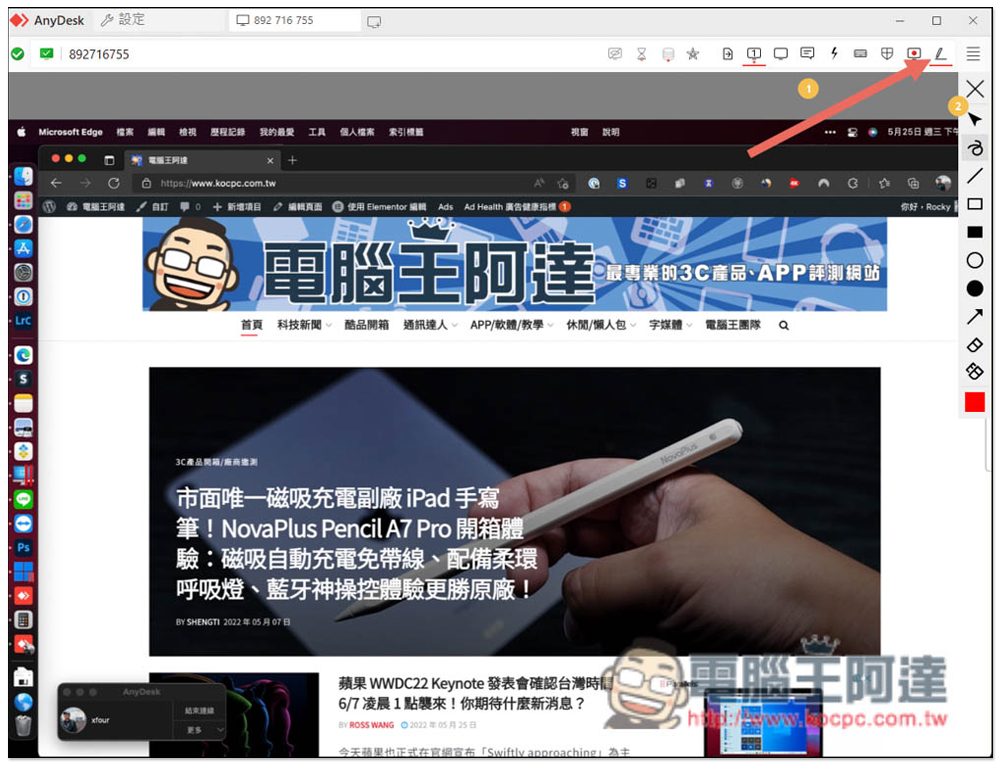Click the hourglass icon in AnyDesk toolbar

tap(642, 54)
